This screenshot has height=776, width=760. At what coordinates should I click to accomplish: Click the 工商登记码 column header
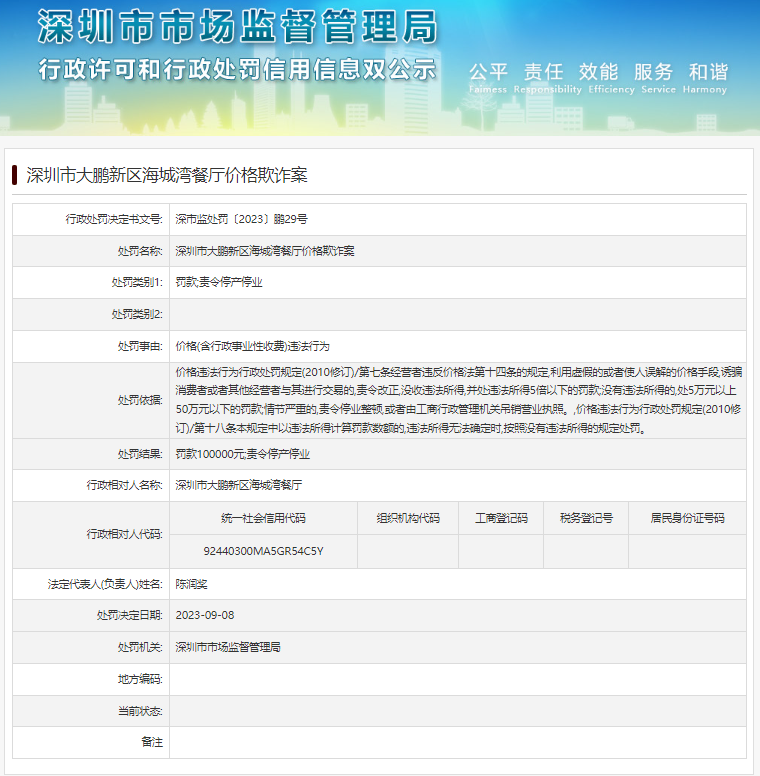(x=501, y=518)
